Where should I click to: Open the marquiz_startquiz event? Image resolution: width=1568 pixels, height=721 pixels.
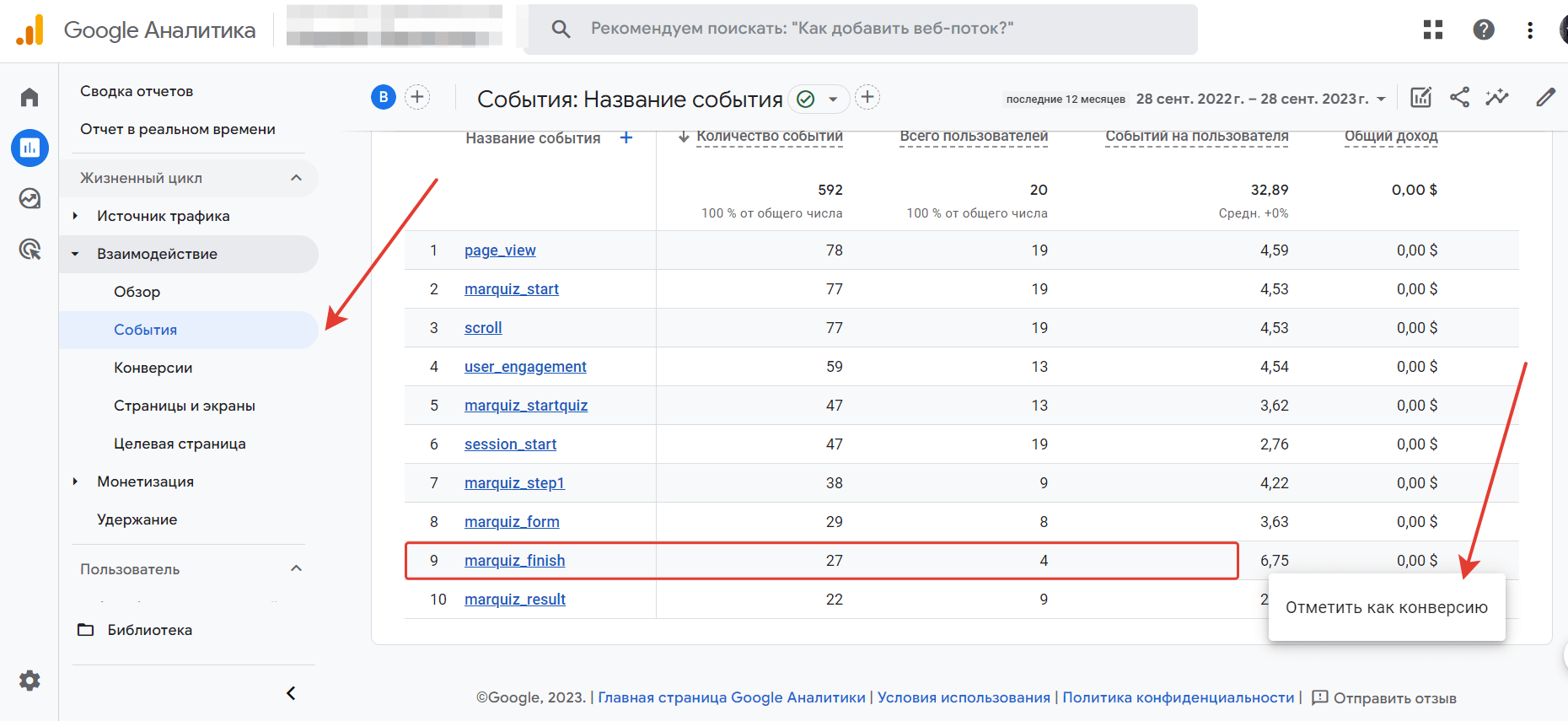tap(526, 406)
